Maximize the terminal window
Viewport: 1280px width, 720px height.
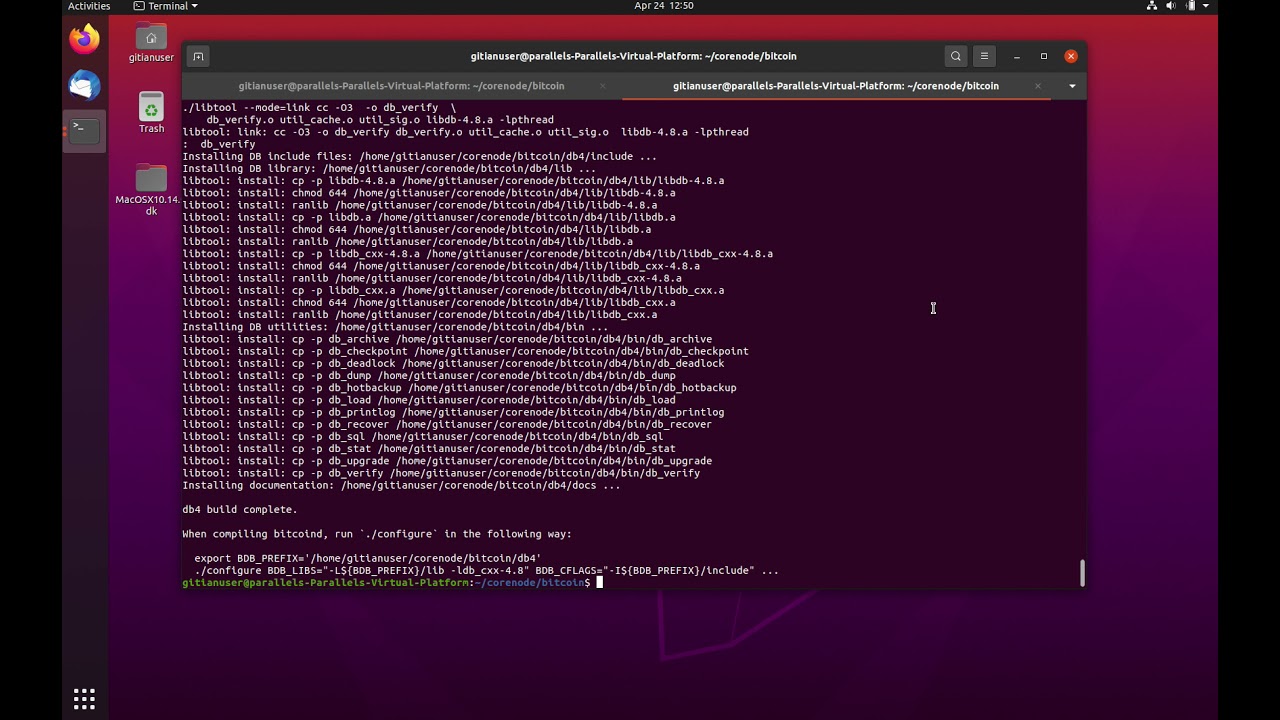pyautogui.click(x=1044, y=56)
